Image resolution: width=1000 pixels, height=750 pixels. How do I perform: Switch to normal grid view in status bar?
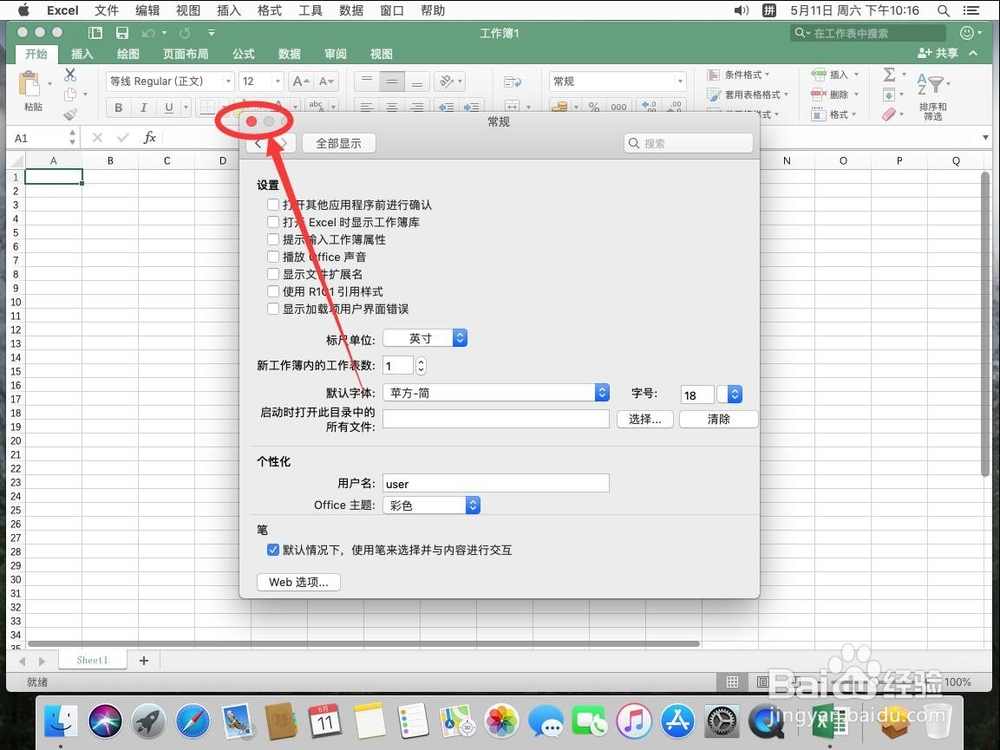[732, 682]
